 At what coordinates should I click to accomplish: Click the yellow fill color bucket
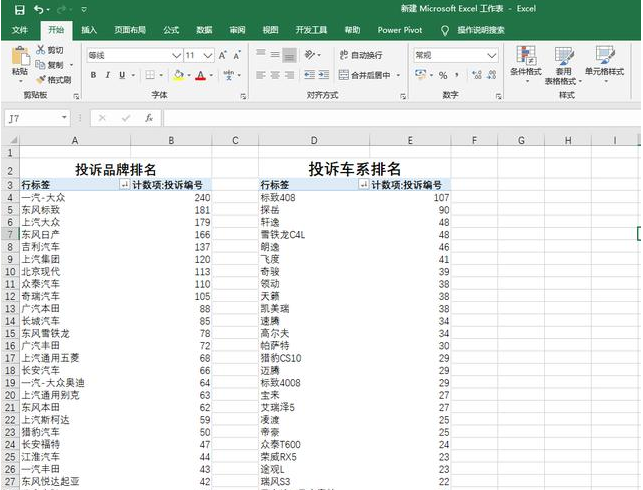178,75
